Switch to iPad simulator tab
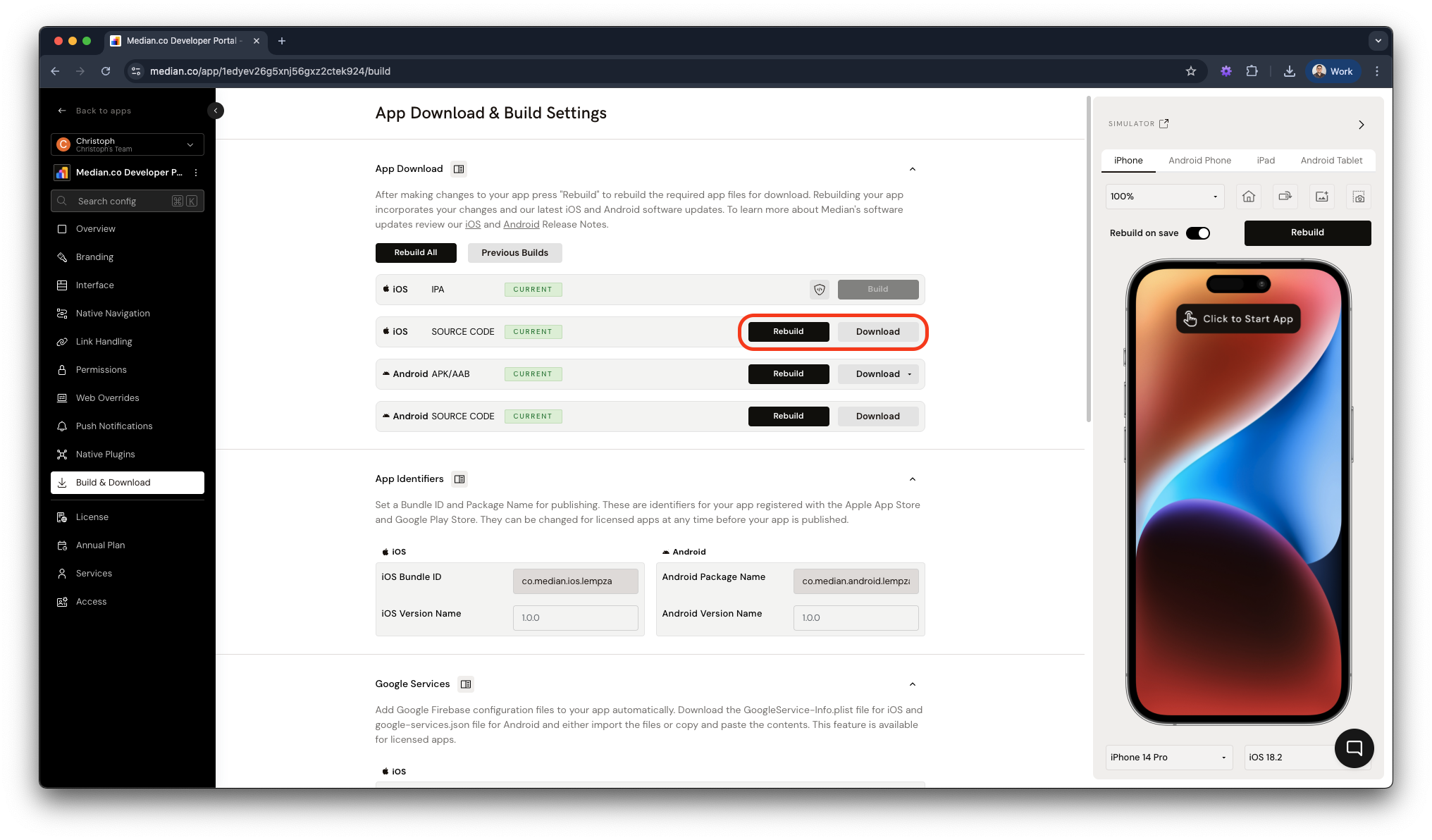1432x840 pixels. (1266, 161)
